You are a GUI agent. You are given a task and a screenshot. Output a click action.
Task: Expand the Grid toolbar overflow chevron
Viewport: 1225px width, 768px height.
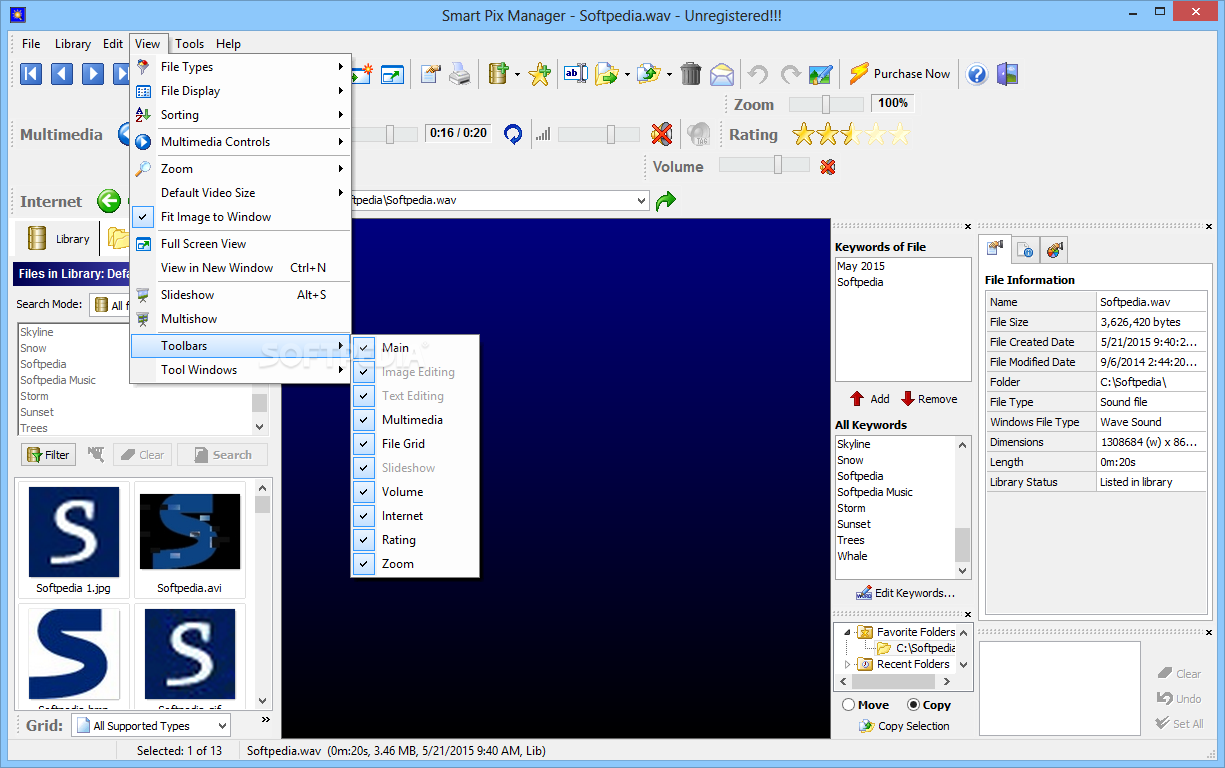point(266,719)
